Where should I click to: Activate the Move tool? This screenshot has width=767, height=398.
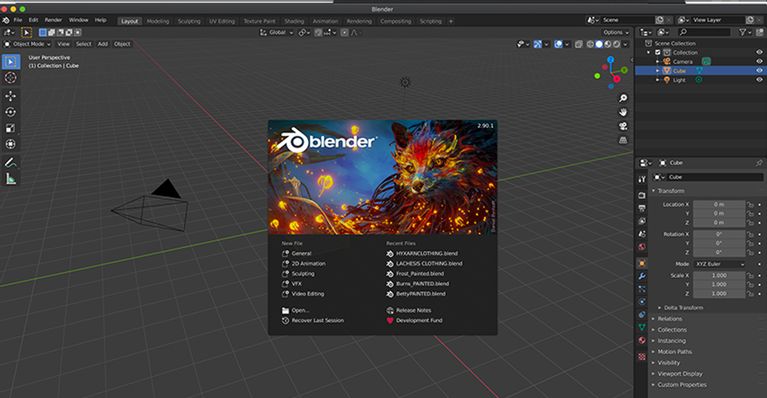click(x=10, y=96)
